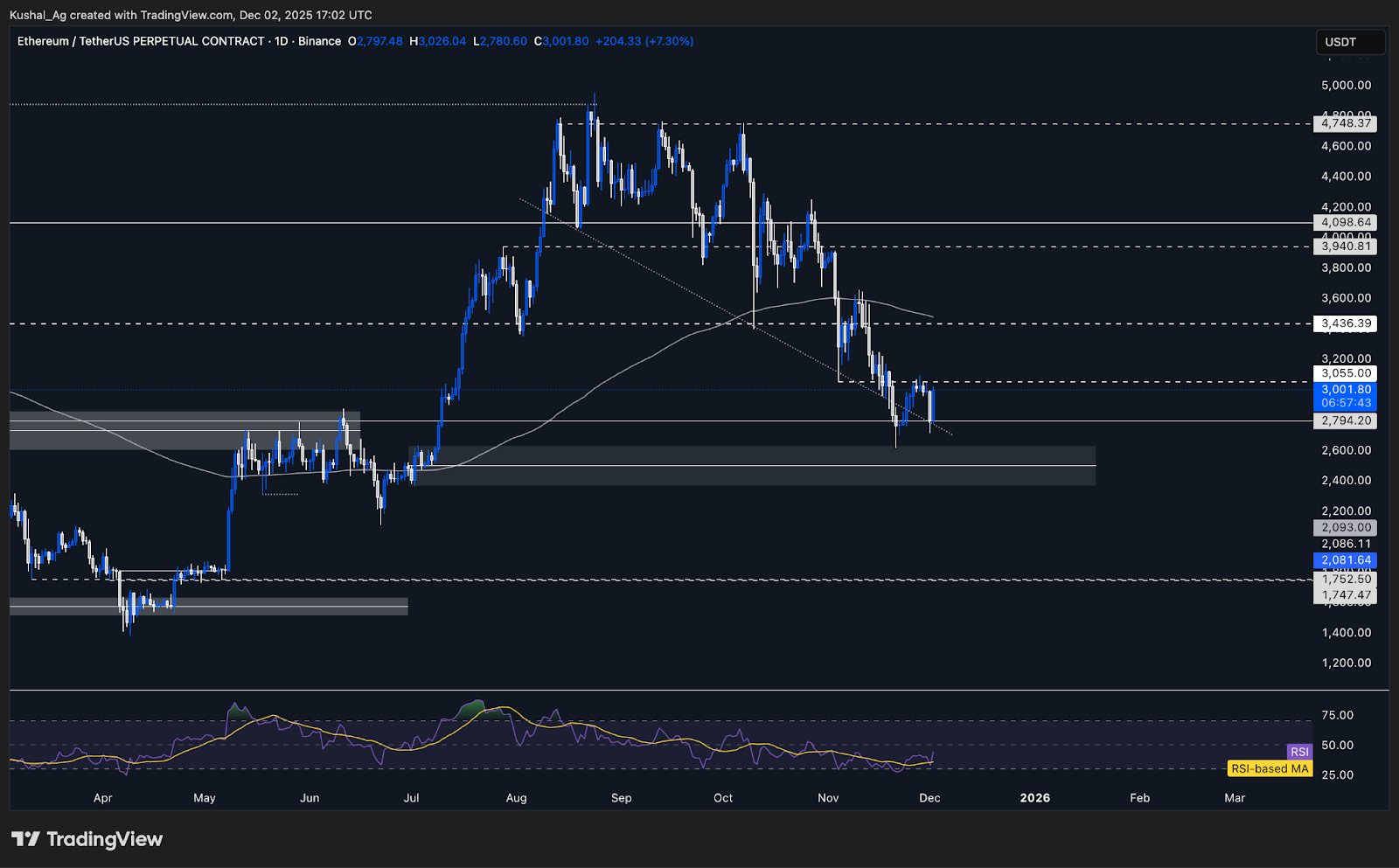Select the Dec label on time axis
This screenshot has width=1399, height=868.
[929, 798]
